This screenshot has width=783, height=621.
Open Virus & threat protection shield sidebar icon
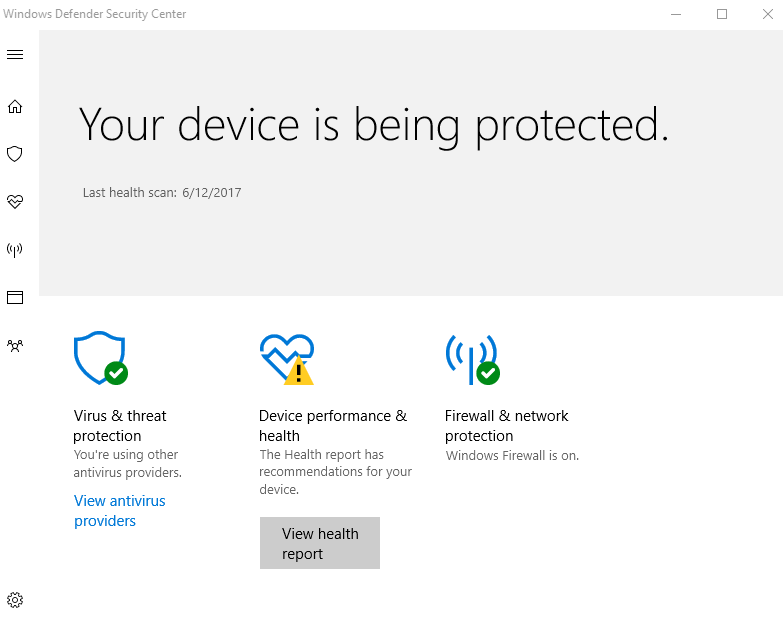[x=15, y=154]
